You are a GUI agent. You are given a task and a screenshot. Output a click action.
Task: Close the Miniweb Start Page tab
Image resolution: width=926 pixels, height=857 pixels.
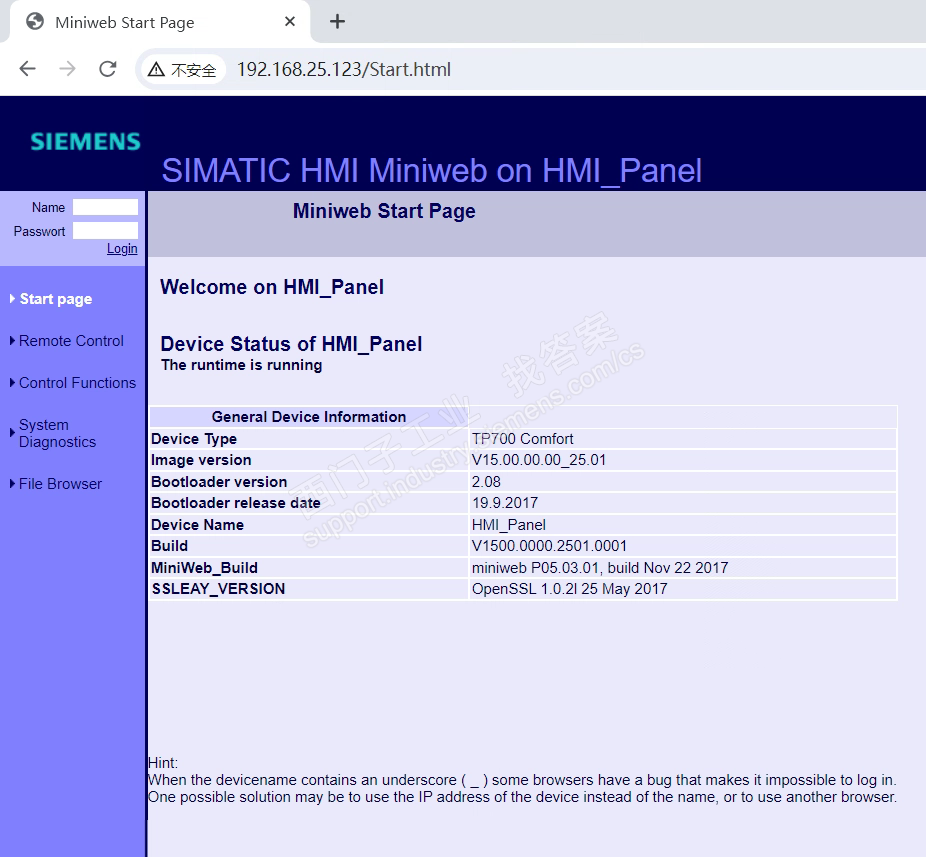[x=290, y=22]
